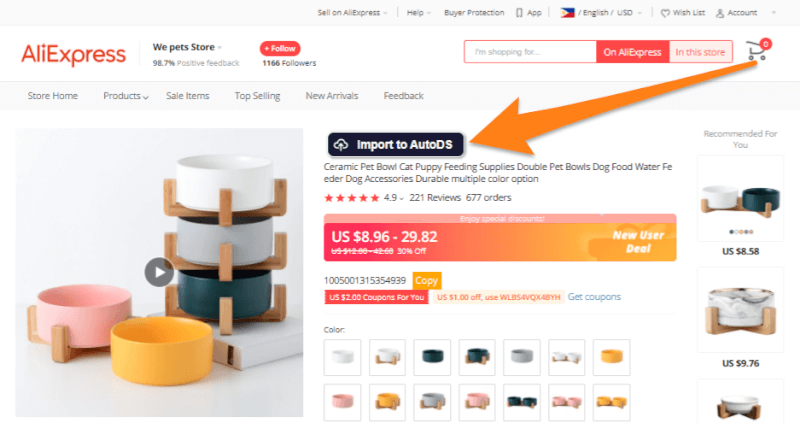Click the AliExpress logo
This screenshot has height=423, width=800.
coord(73,55)
